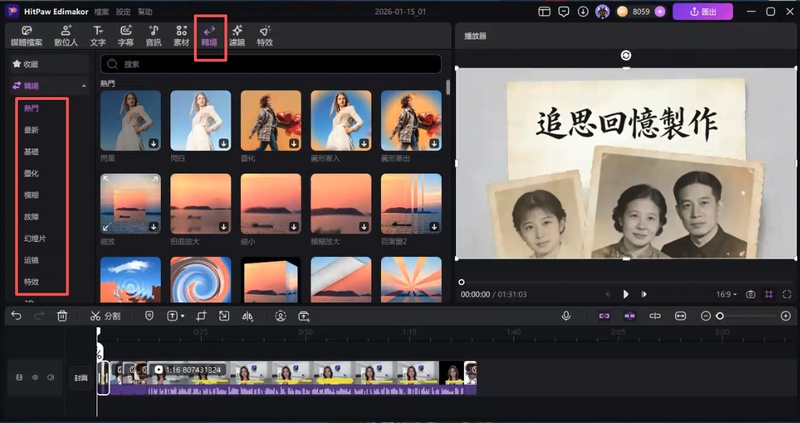Screen dimensions: 800x423
Task: Open the 檔案 file menu
Action: coord(102,11)
